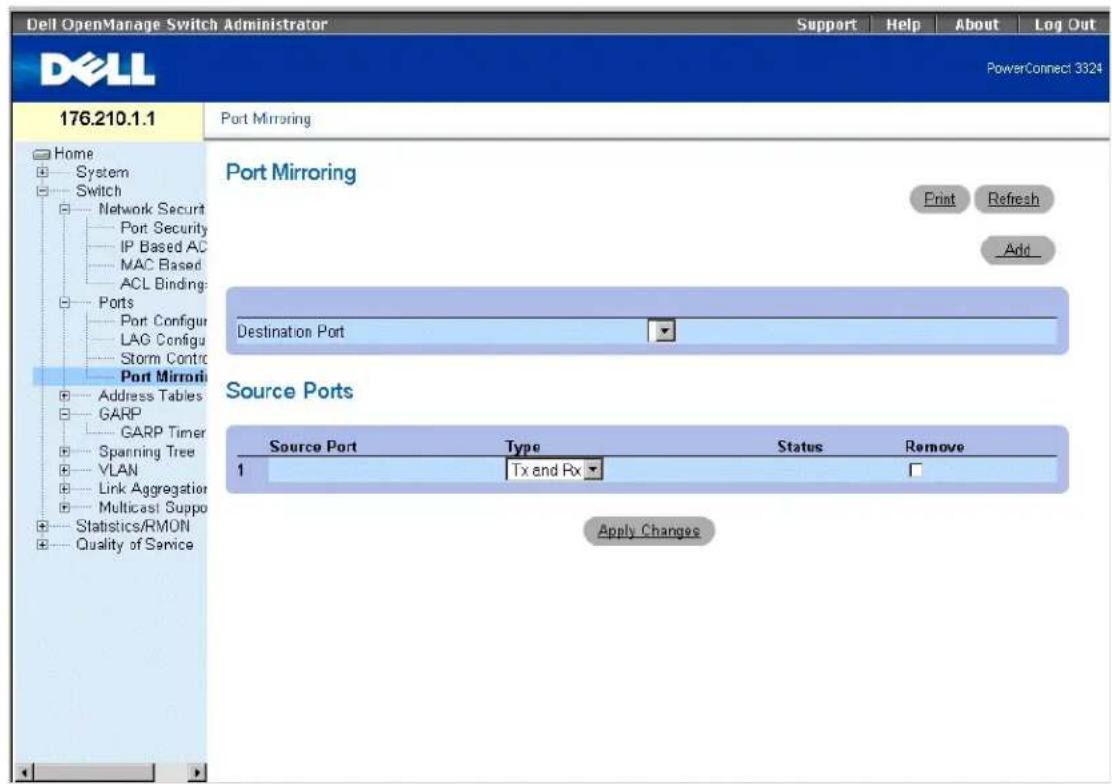
Task: Click the Destination Port label
Action: 291,332
